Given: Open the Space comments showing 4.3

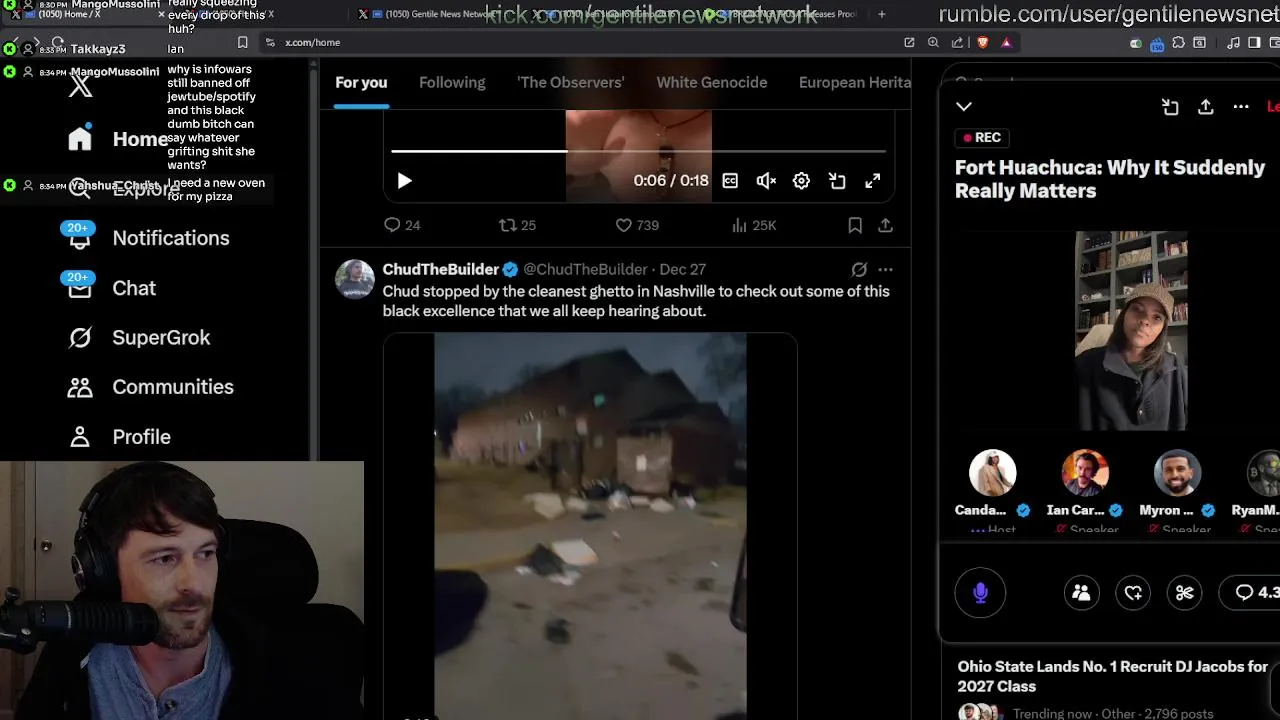Looking at the screenshot, I should [x=1252, y=593].
